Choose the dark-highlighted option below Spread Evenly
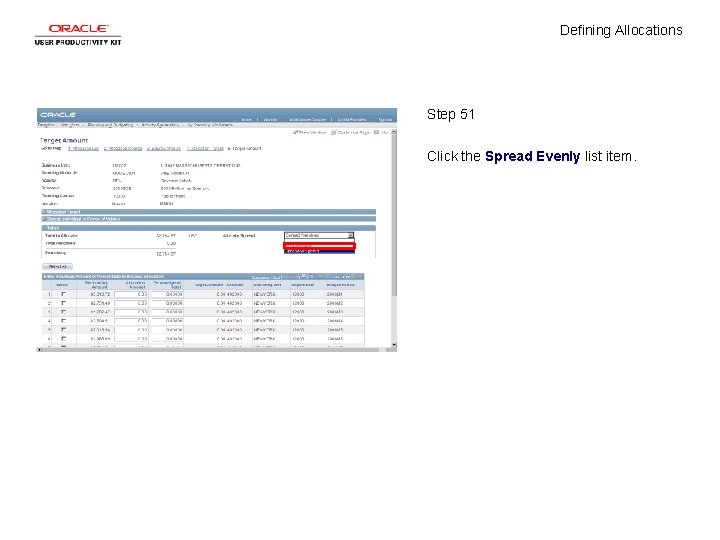The height and width of the screenshot is (540, 720). tap(319, 251)
